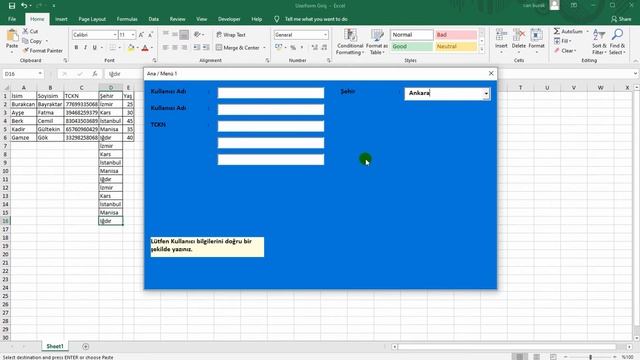Close the Ana / Menü 1 userform
Screen dimensions: 640x360
[491, 73]
